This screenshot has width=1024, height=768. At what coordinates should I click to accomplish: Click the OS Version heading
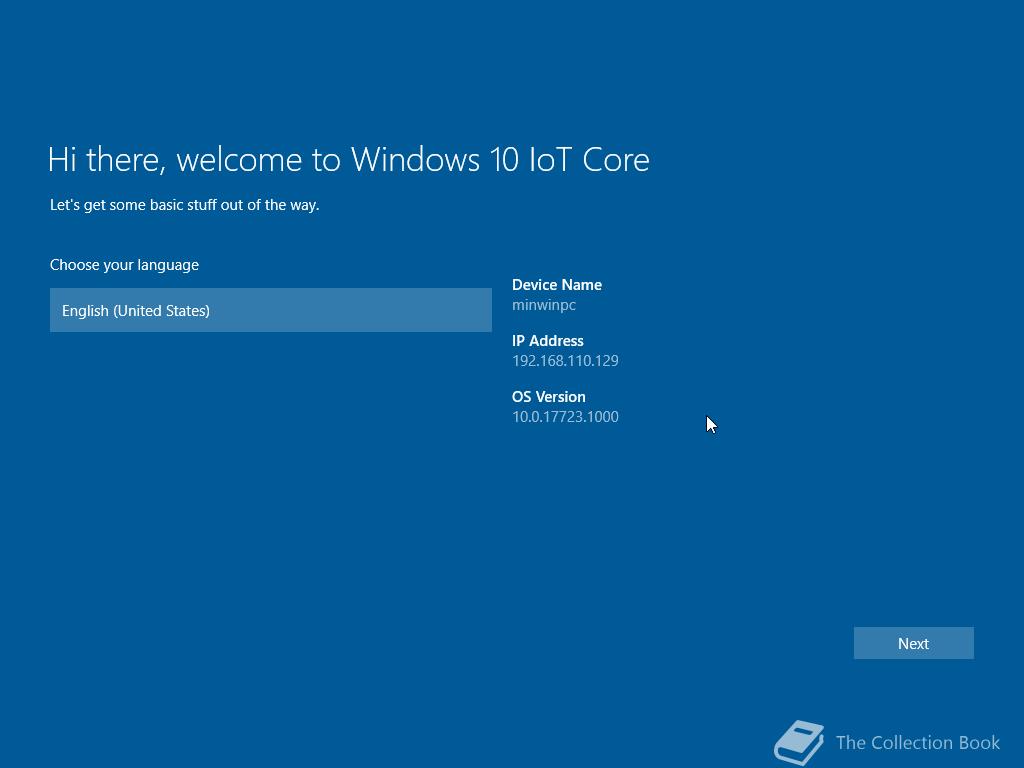coord(549,397)
